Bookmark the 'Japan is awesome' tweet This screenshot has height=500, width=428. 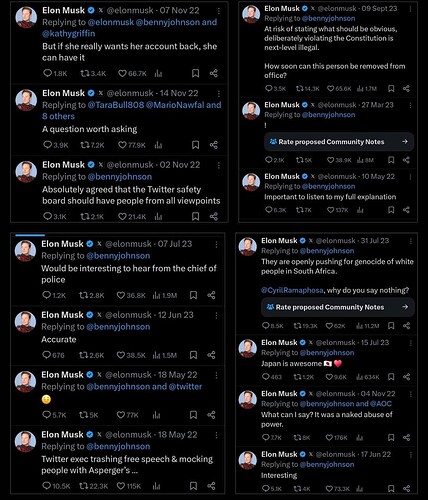(x=391, y=377)
